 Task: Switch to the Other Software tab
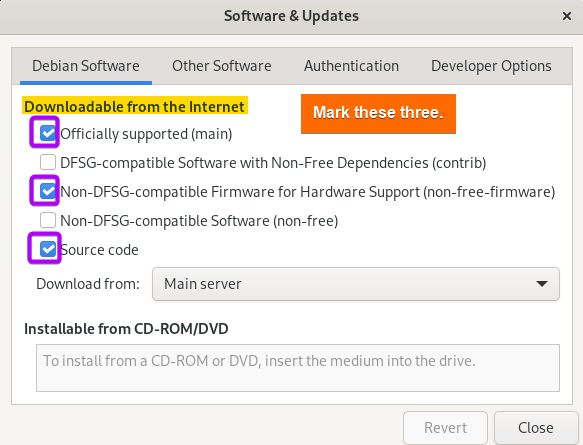tap(222, 66)
